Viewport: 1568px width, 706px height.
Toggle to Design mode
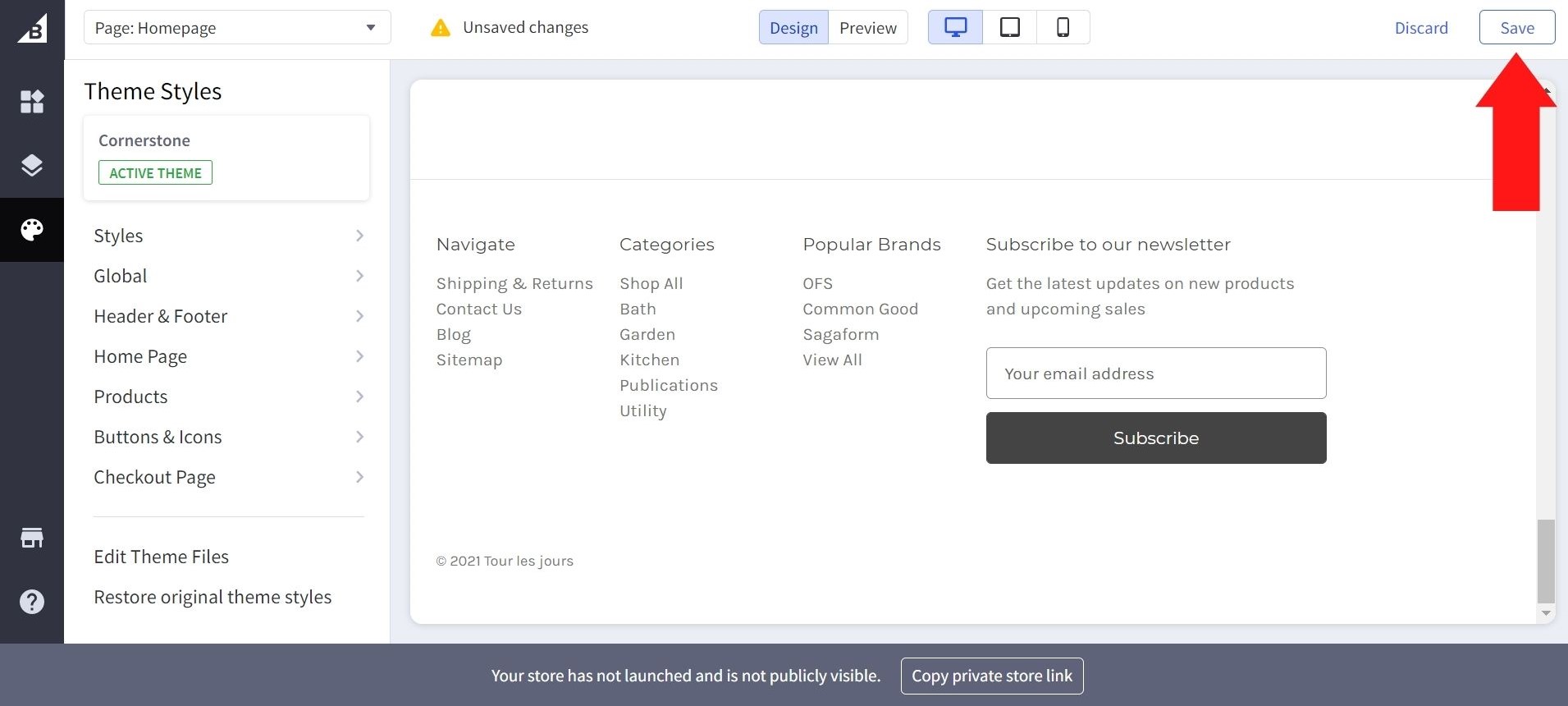(793, 28)
